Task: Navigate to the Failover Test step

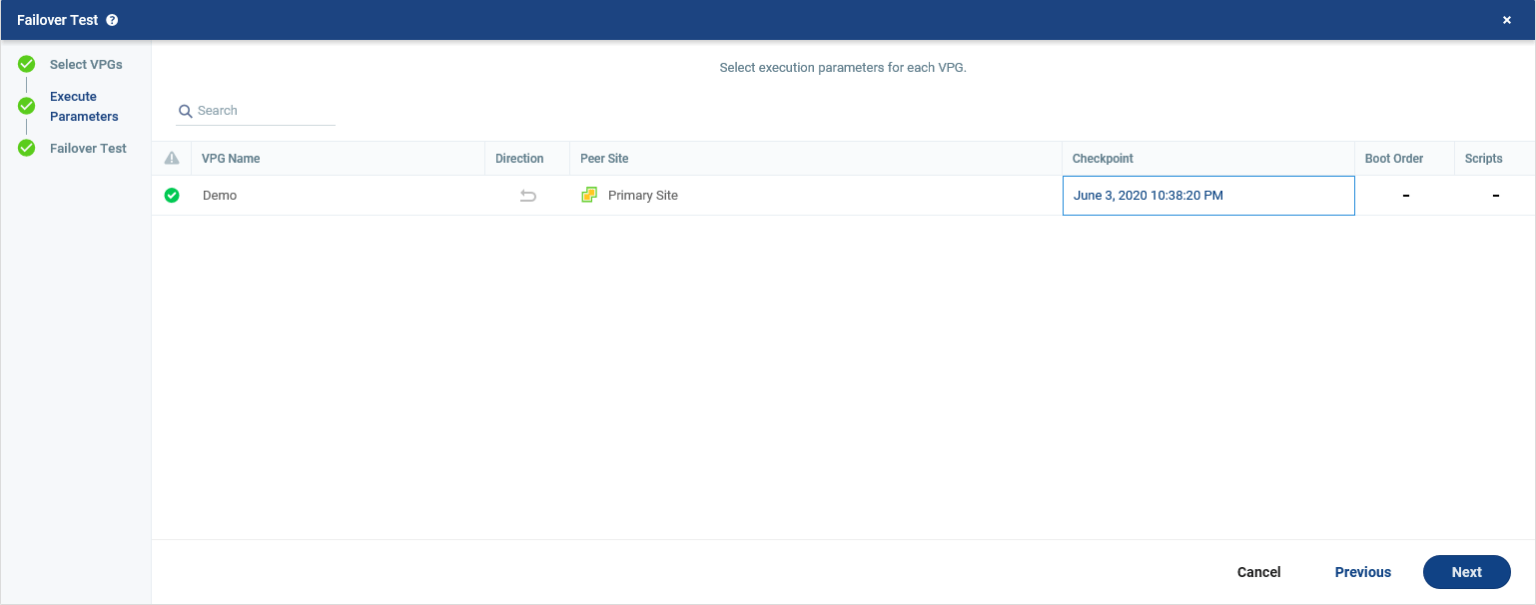Action: [x=88, y=148]
